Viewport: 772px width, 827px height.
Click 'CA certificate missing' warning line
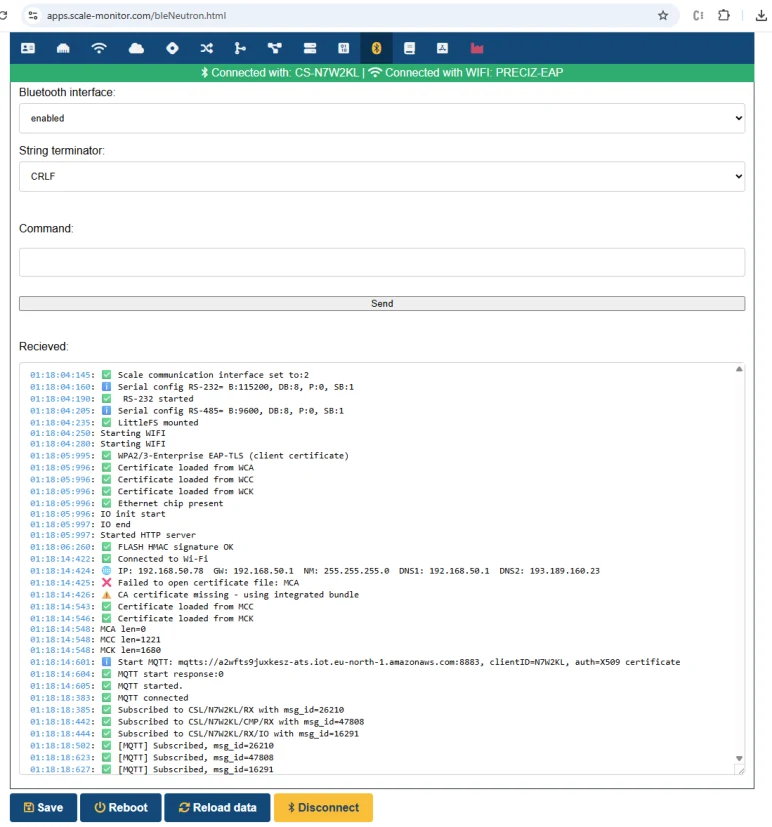194,594
